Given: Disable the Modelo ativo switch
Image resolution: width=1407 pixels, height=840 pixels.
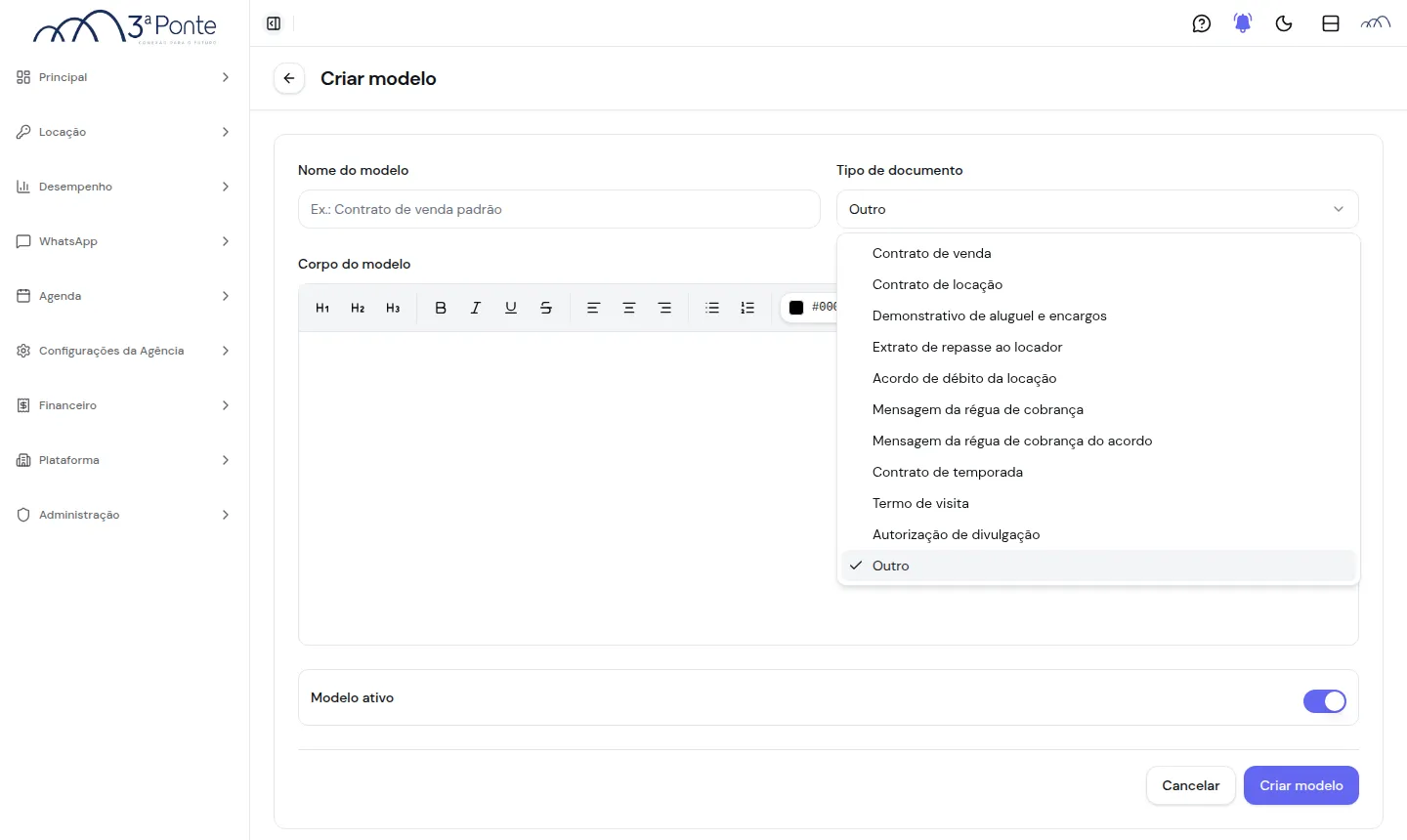Looking at the screenshot, I should 1325,701.
